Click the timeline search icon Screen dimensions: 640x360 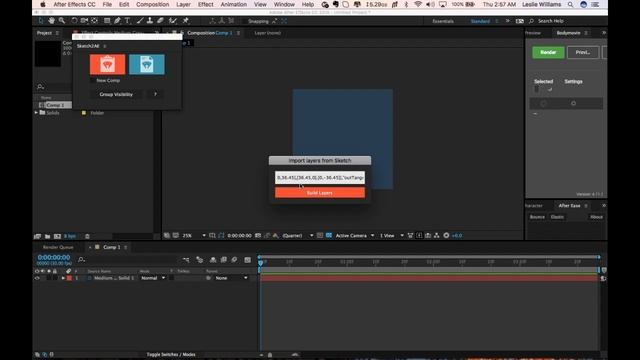pyautogui.click(x=81, y=260)
